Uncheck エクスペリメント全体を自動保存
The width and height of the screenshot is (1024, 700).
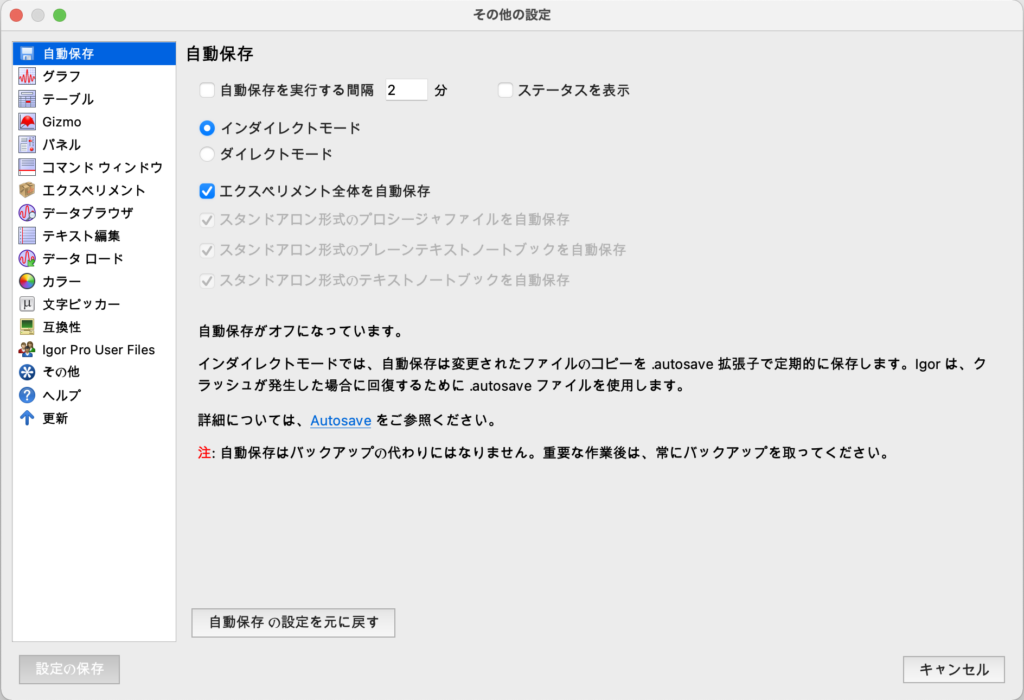click(207, 191)
